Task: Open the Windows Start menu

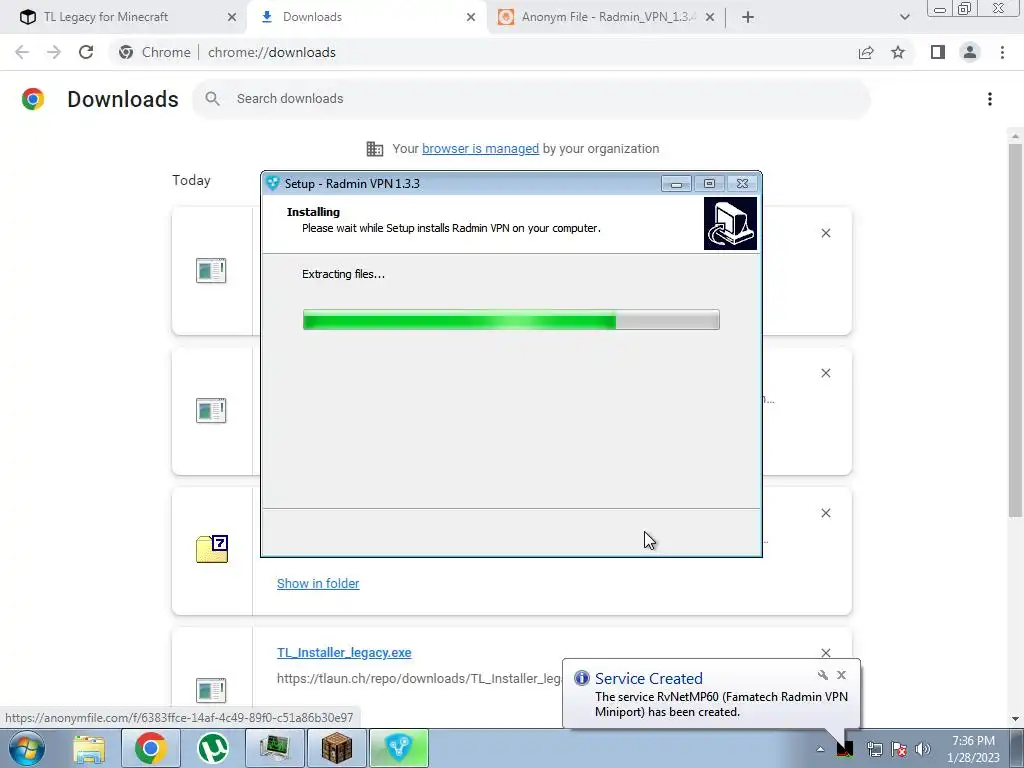Action: point(26,748)
